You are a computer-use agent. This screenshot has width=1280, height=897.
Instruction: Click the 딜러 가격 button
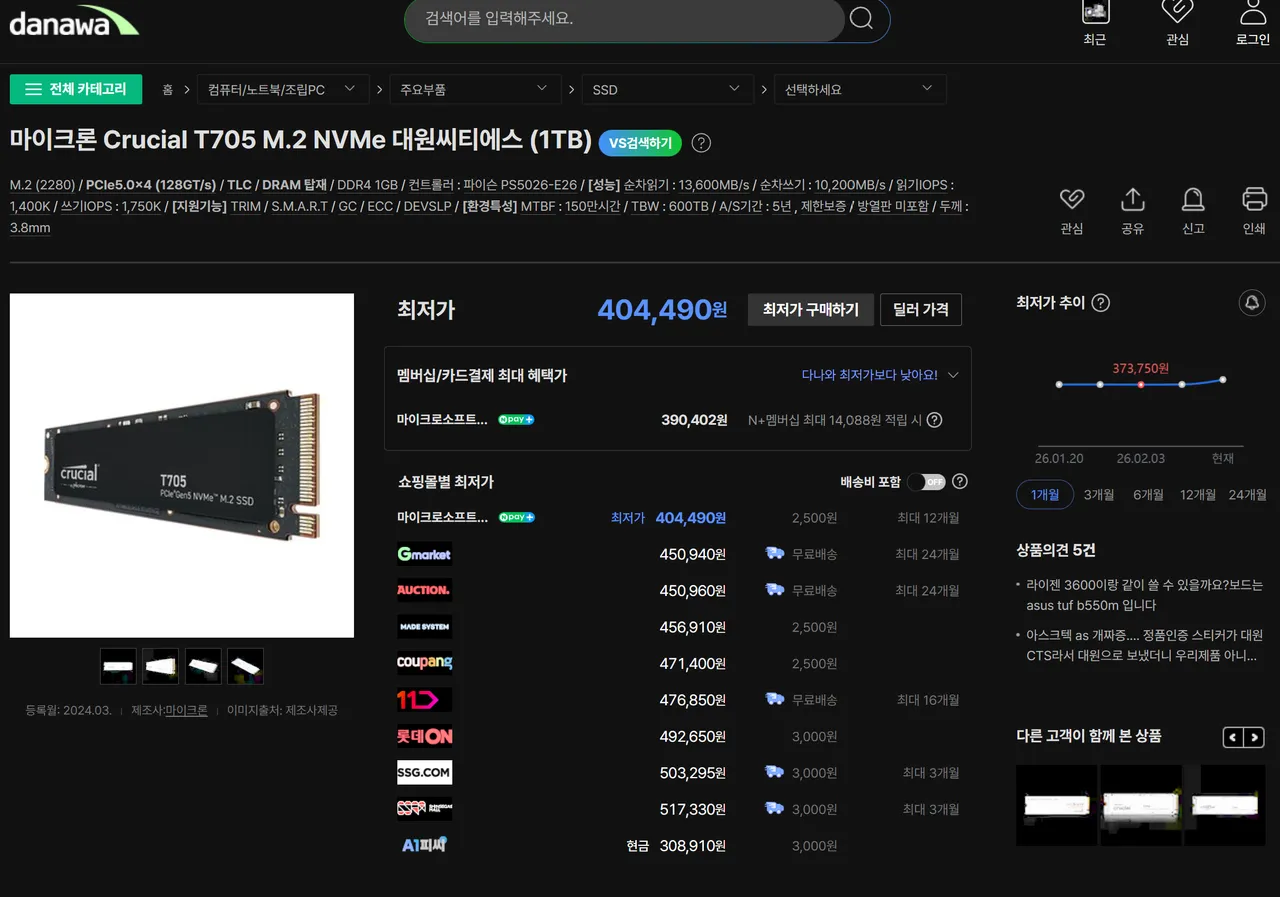[x=920, y=310]
